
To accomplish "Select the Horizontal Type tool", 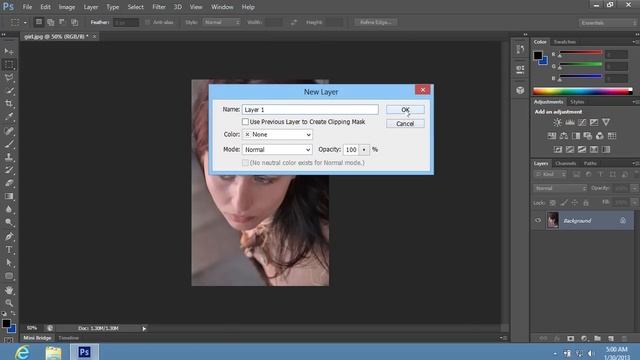I will click(x=9, y=250).
